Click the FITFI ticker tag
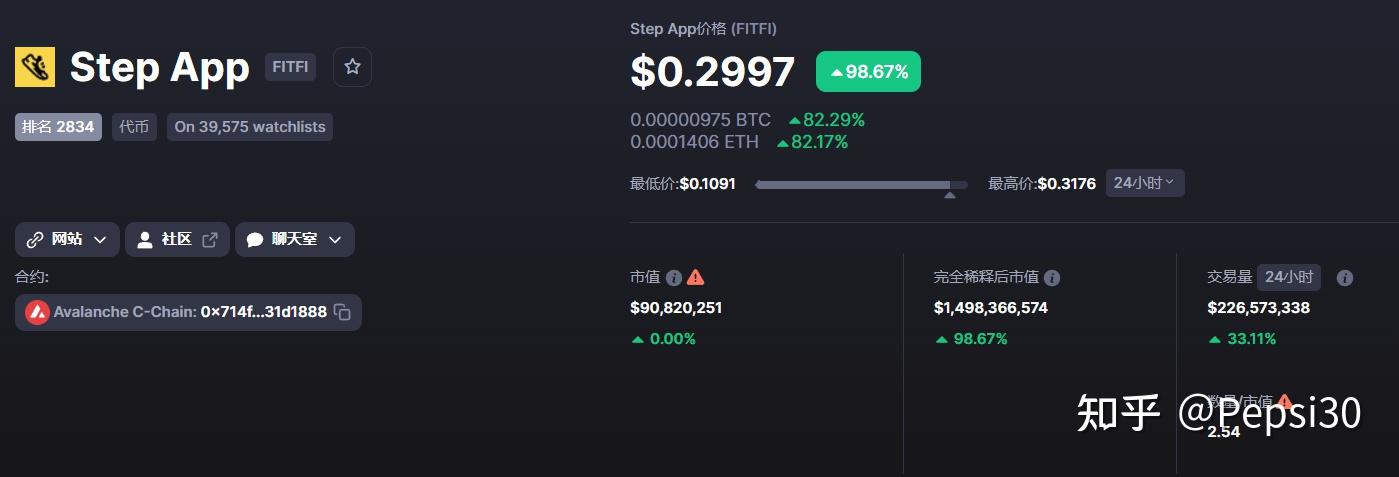Screen dimensions: 1399x477 point(291,67)
